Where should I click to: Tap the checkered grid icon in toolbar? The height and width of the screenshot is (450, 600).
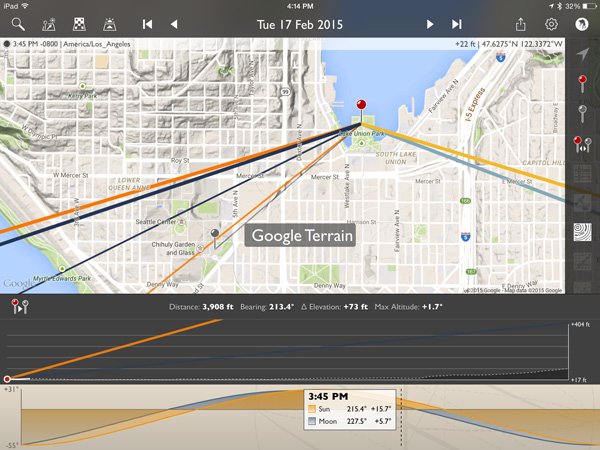(80, 23)
